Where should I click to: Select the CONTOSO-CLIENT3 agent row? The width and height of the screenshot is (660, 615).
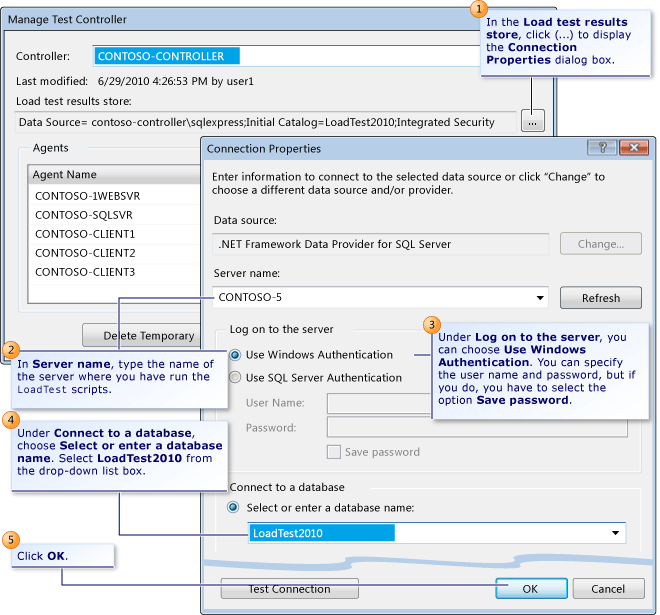114,272
